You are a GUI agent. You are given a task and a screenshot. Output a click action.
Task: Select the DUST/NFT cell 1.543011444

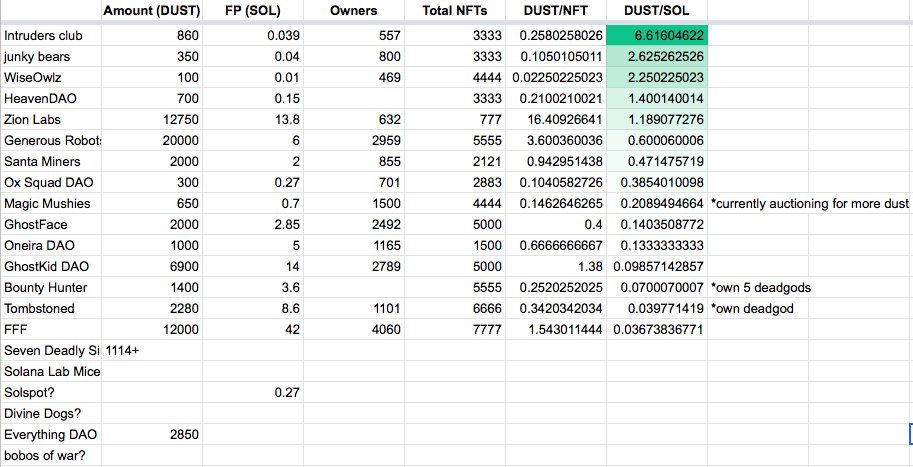pyautogui.click(x=555, y=329)
